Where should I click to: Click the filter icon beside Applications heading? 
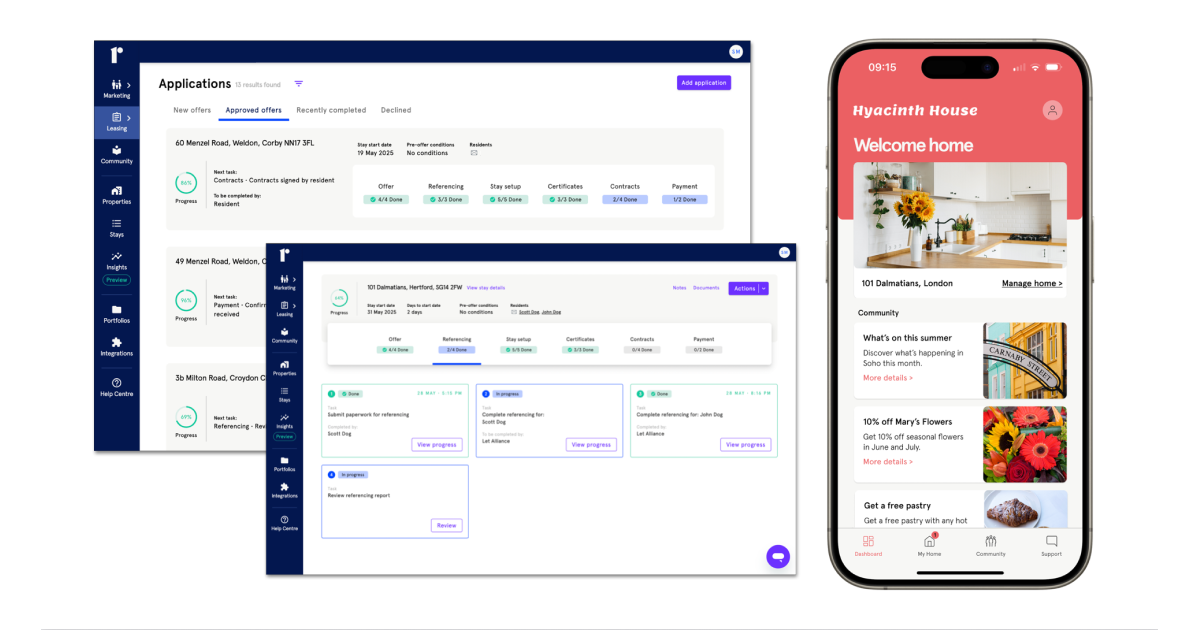coord(298,84)
